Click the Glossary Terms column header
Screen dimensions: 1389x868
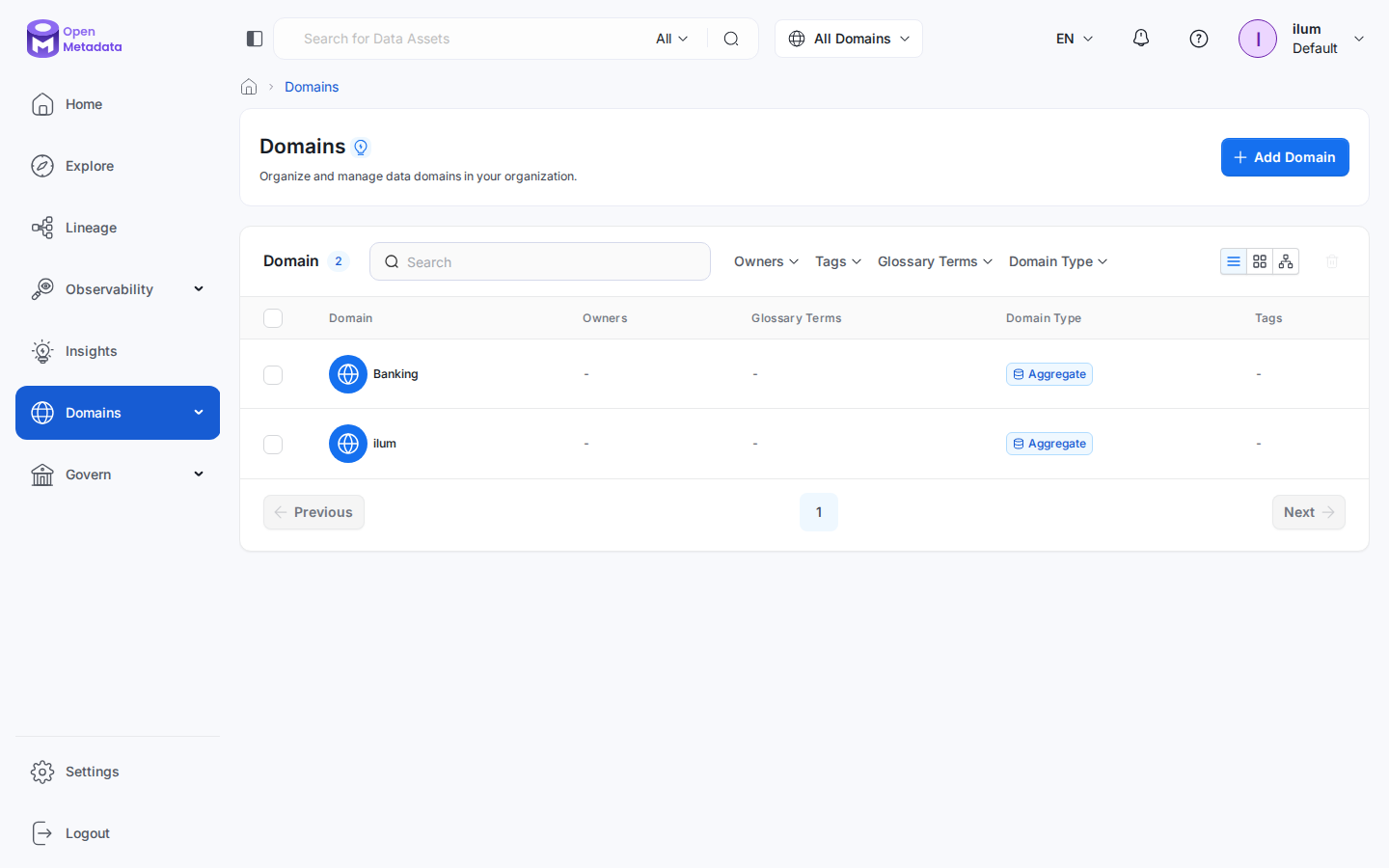click(797, 318)
